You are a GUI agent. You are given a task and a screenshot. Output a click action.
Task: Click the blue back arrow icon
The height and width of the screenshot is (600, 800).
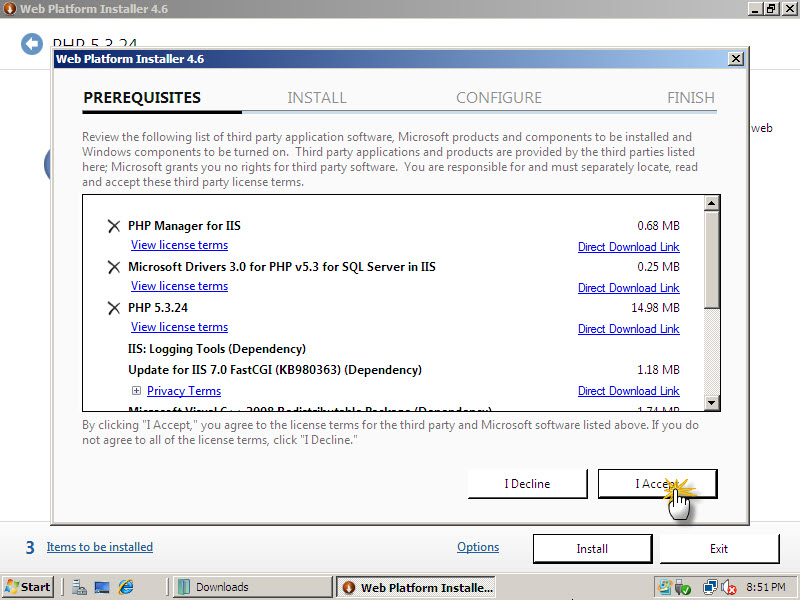[x=32, y=44]
